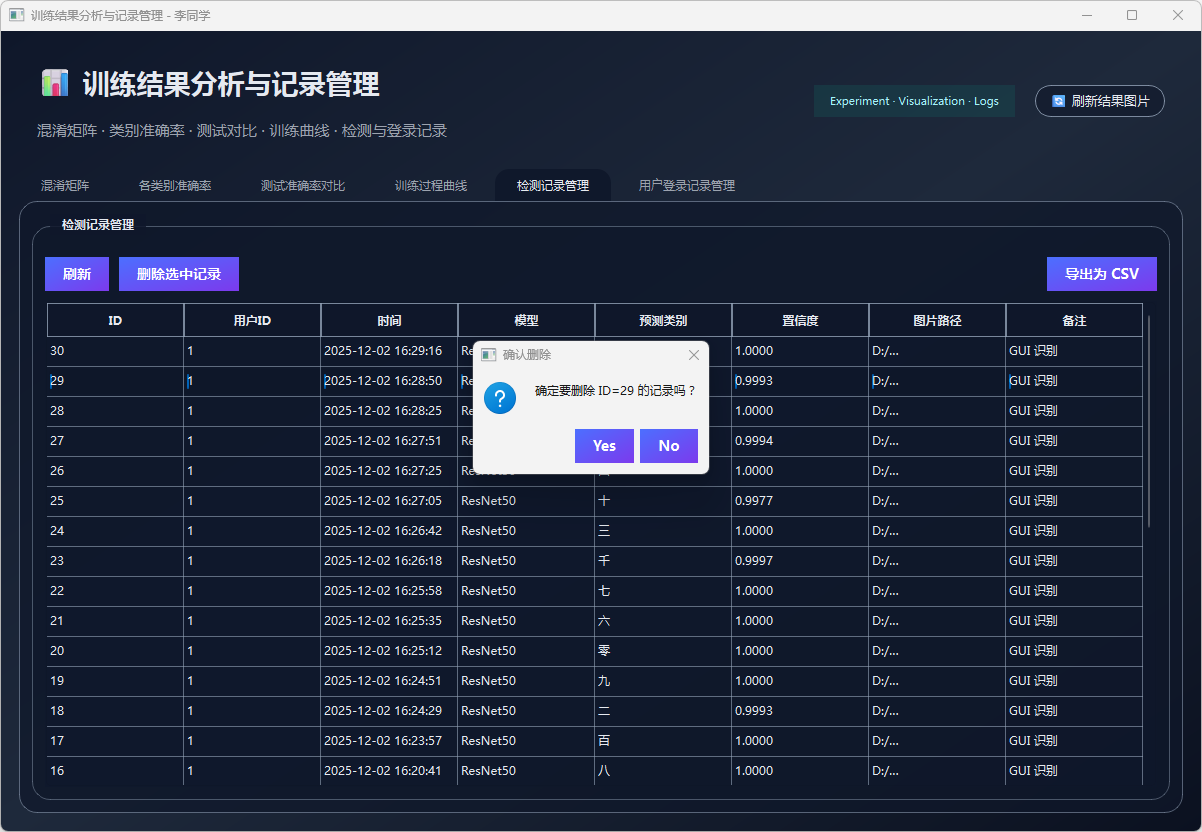The image size is (1202, 832).
Task: Click the refresh icon in 刷新结果图片 button
Action: pyautogui.click(x=1058, y=101)
